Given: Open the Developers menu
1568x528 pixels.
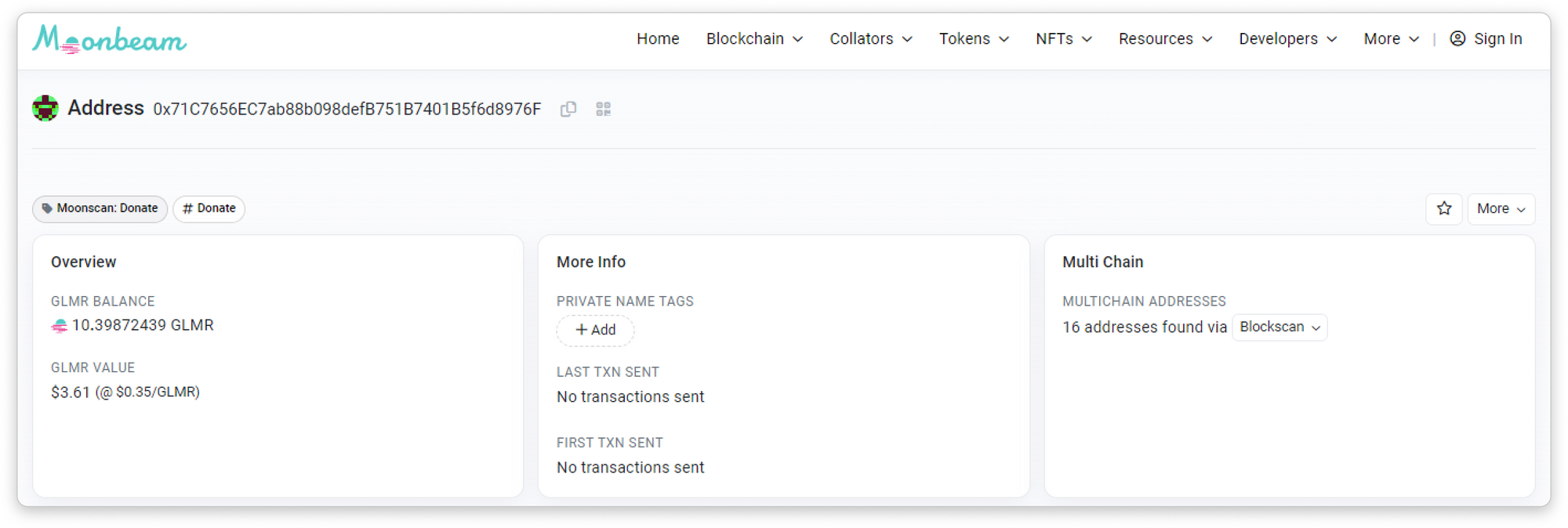Looking at the screenshot, I should point(1287,38).
